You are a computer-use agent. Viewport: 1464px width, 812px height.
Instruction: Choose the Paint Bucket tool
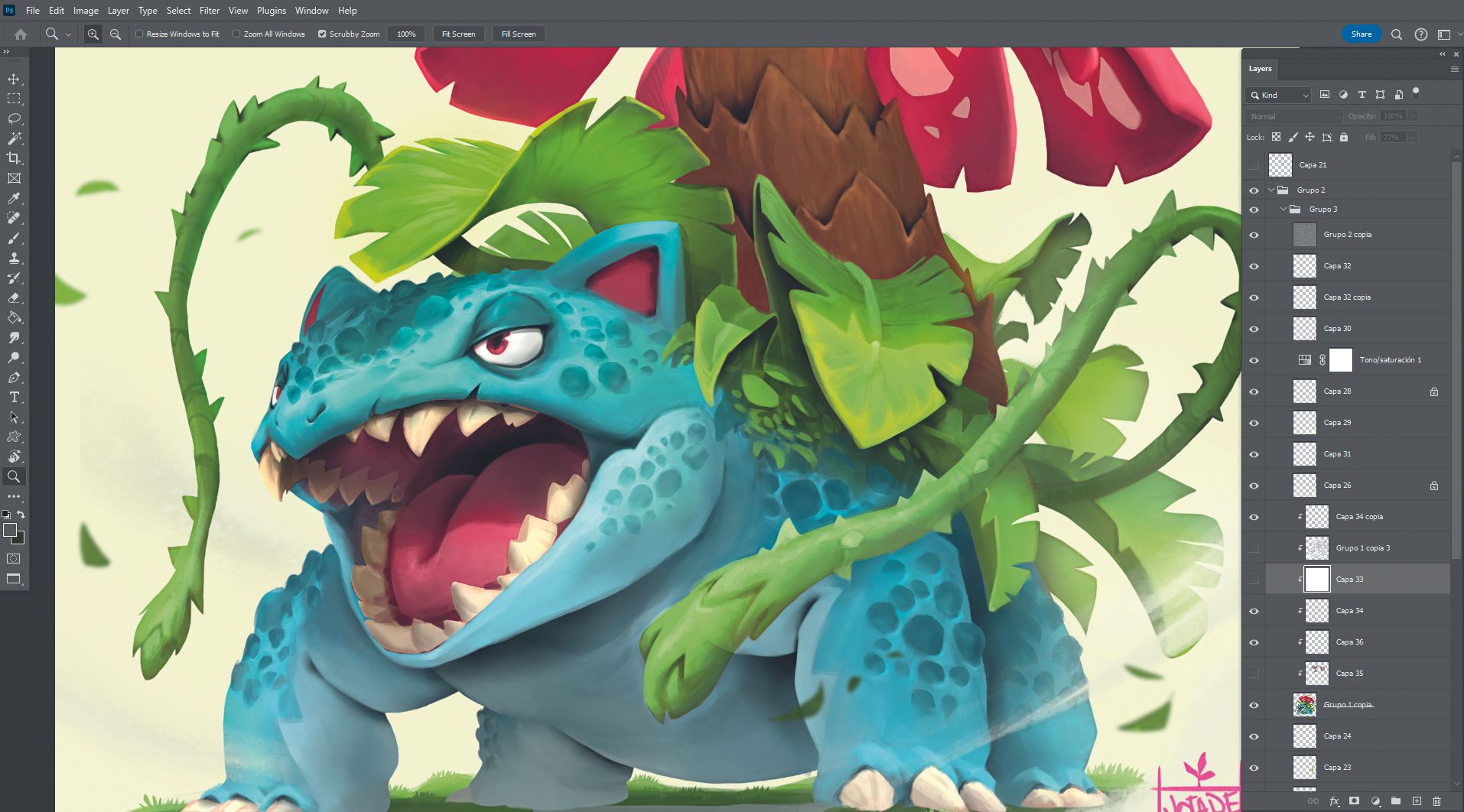14,317
